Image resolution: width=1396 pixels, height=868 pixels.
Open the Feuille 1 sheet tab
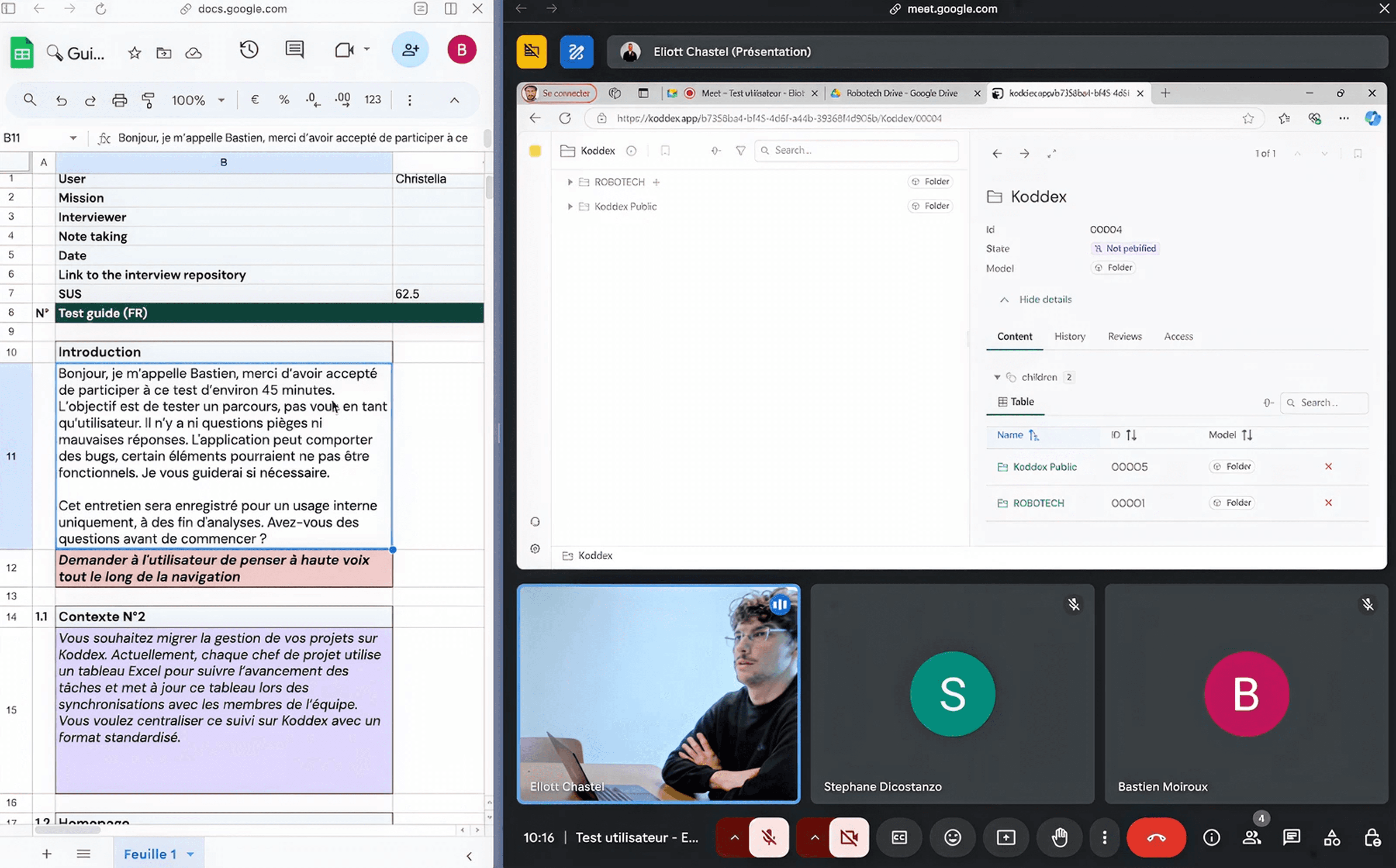pos(149,854)
